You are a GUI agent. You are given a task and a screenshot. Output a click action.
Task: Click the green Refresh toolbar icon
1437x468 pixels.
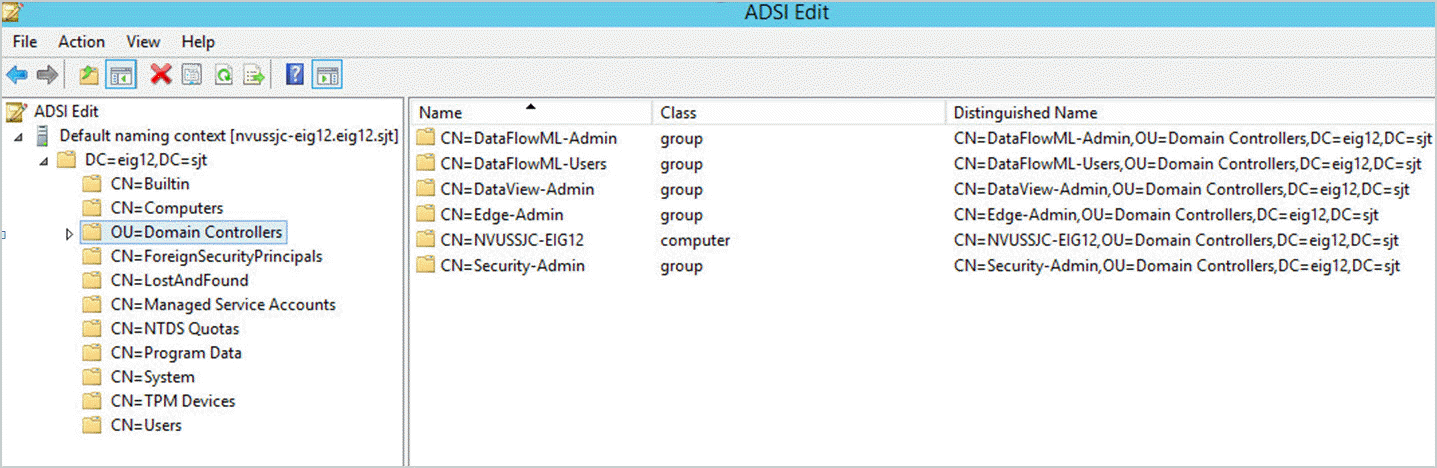click(x=224, y=75)
